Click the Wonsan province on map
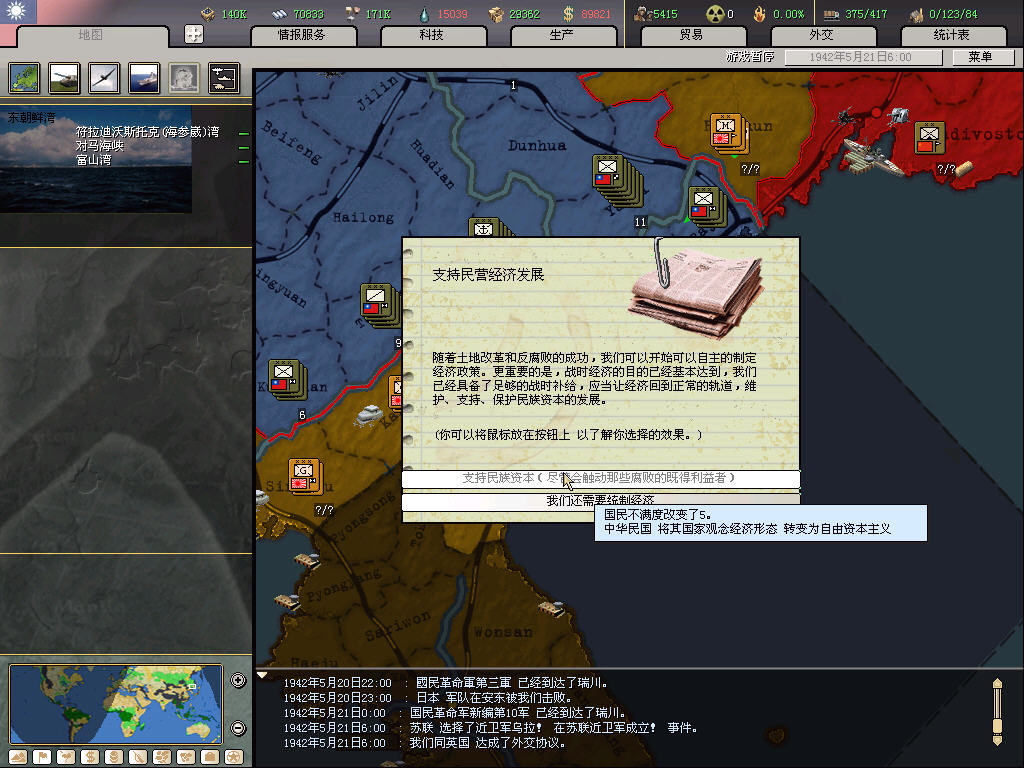1024x768 pixels. pos(502,632)
